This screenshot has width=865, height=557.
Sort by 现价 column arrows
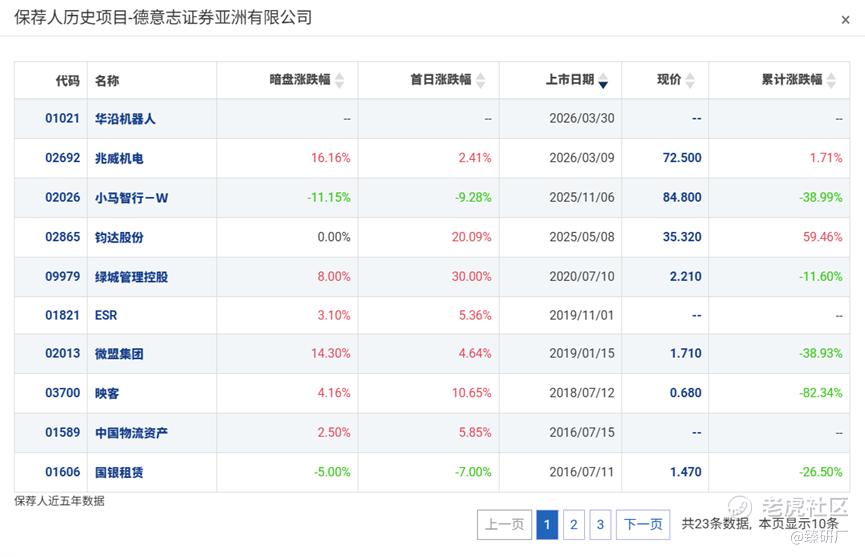pyautogui.click(x=690, y=81)
